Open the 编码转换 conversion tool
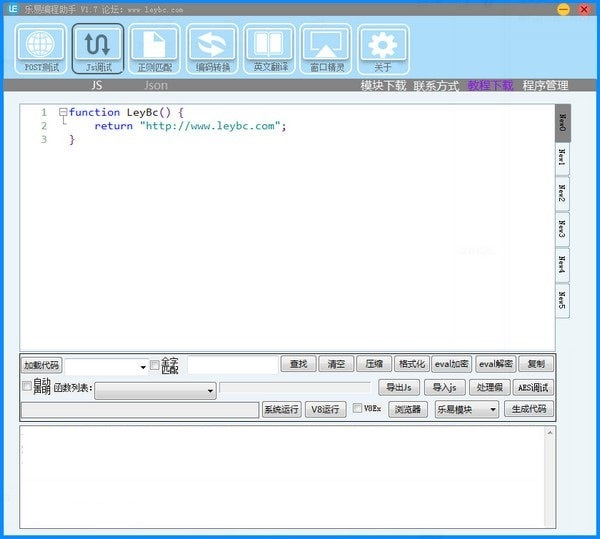 [x=212, y=49]
